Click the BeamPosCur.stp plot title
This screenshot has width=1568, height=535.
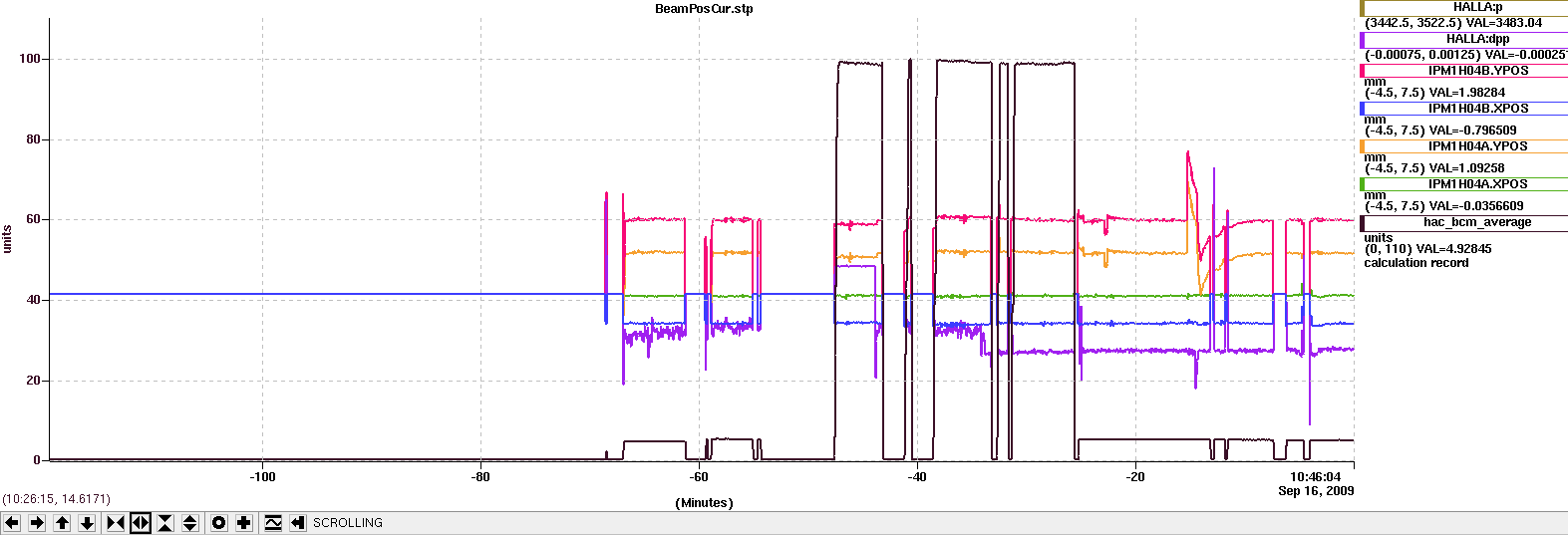point(704,9)
